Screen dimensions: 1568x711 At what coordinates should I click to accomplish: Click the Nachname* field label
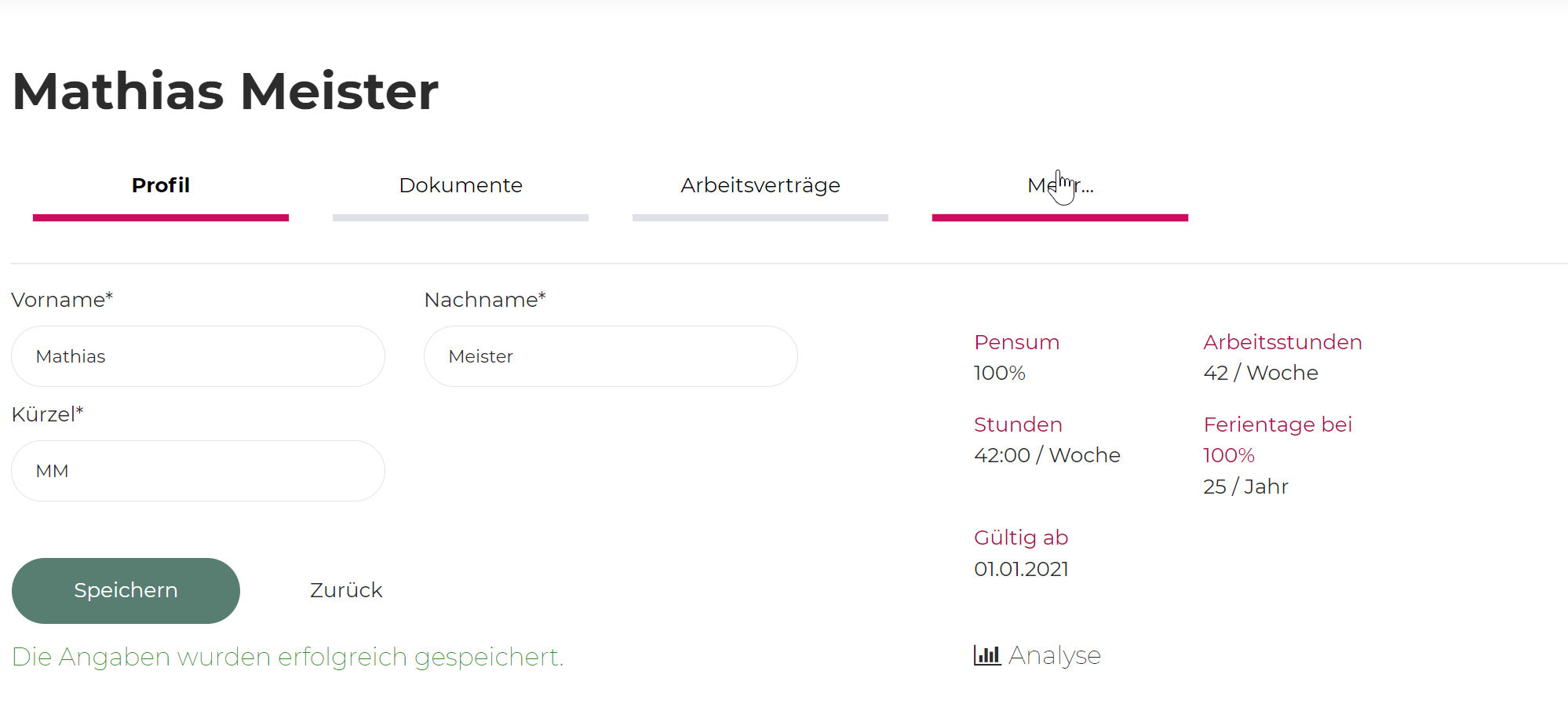pos(485,300)
